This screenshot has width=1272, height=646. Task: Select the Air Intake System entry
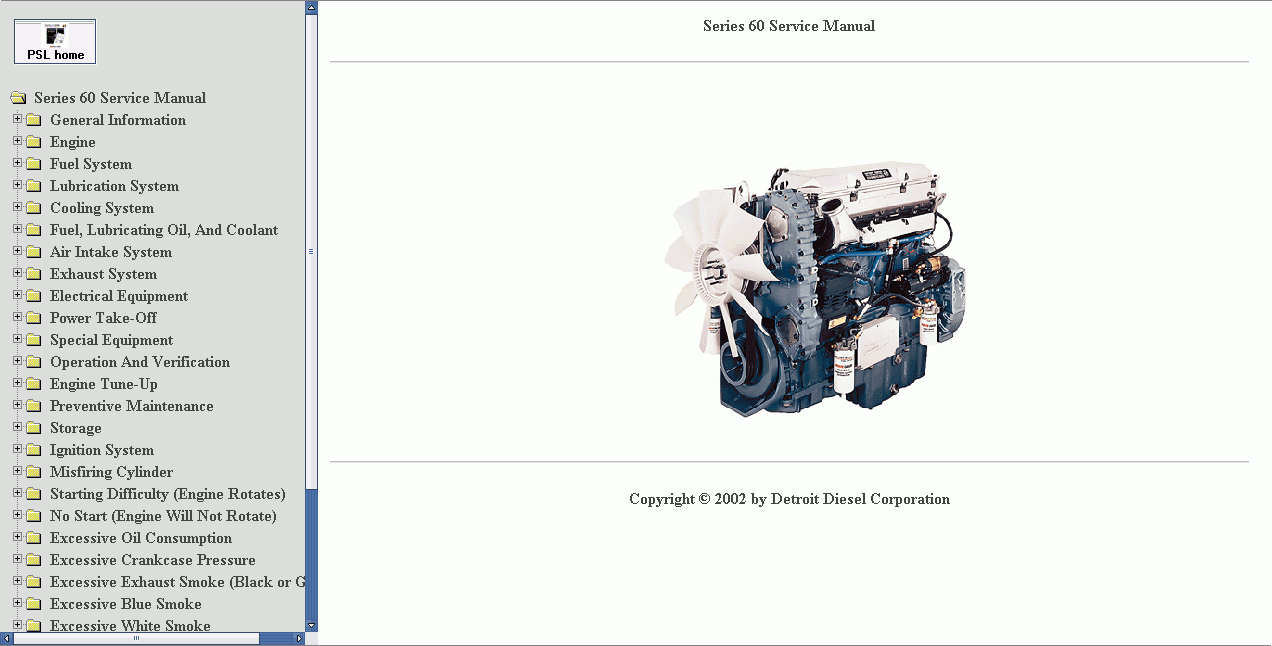[110, 251]
